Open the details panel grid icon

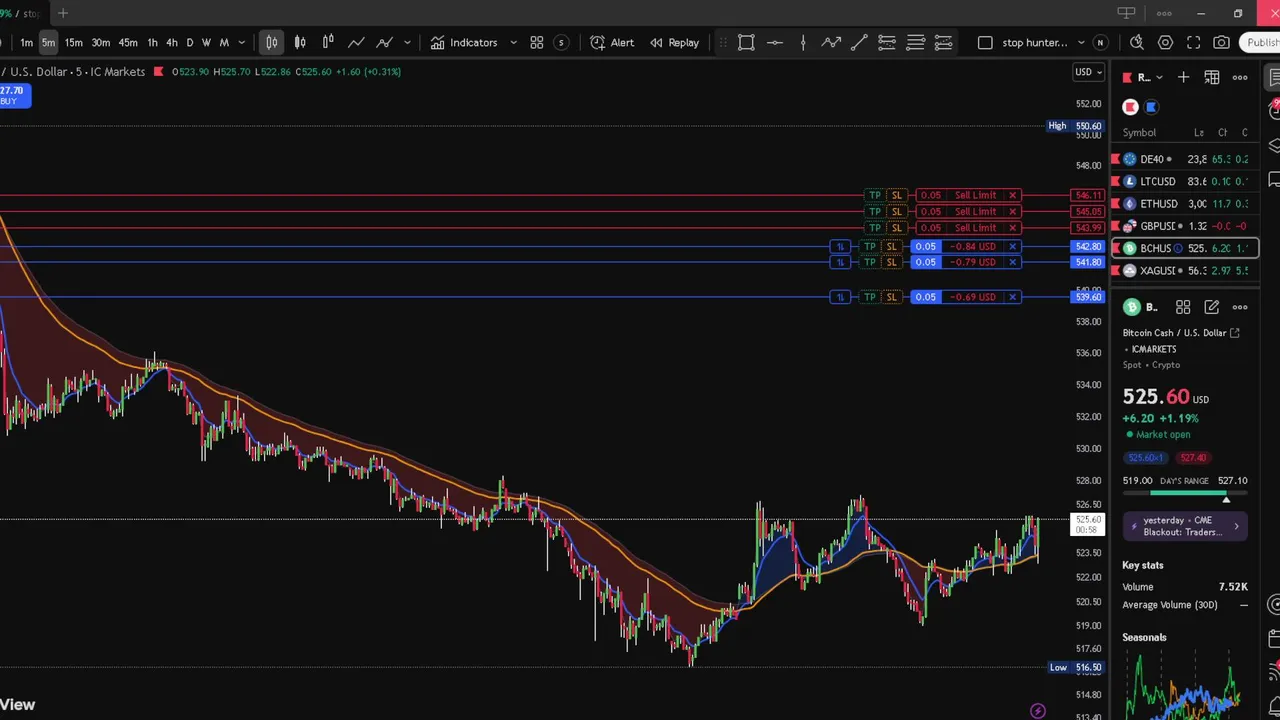click(1183, 307)
